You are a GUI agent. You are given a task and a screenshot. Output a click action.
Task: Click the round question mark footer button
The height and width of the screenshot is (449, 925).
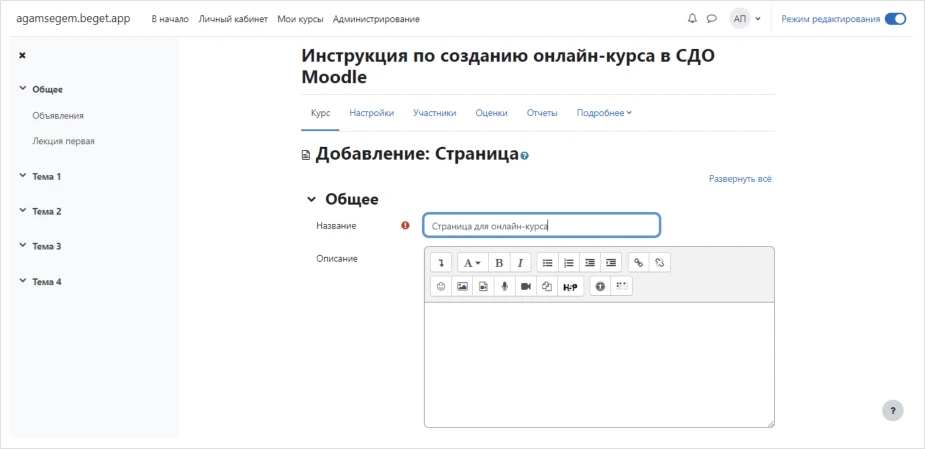[x=893, y=410]
